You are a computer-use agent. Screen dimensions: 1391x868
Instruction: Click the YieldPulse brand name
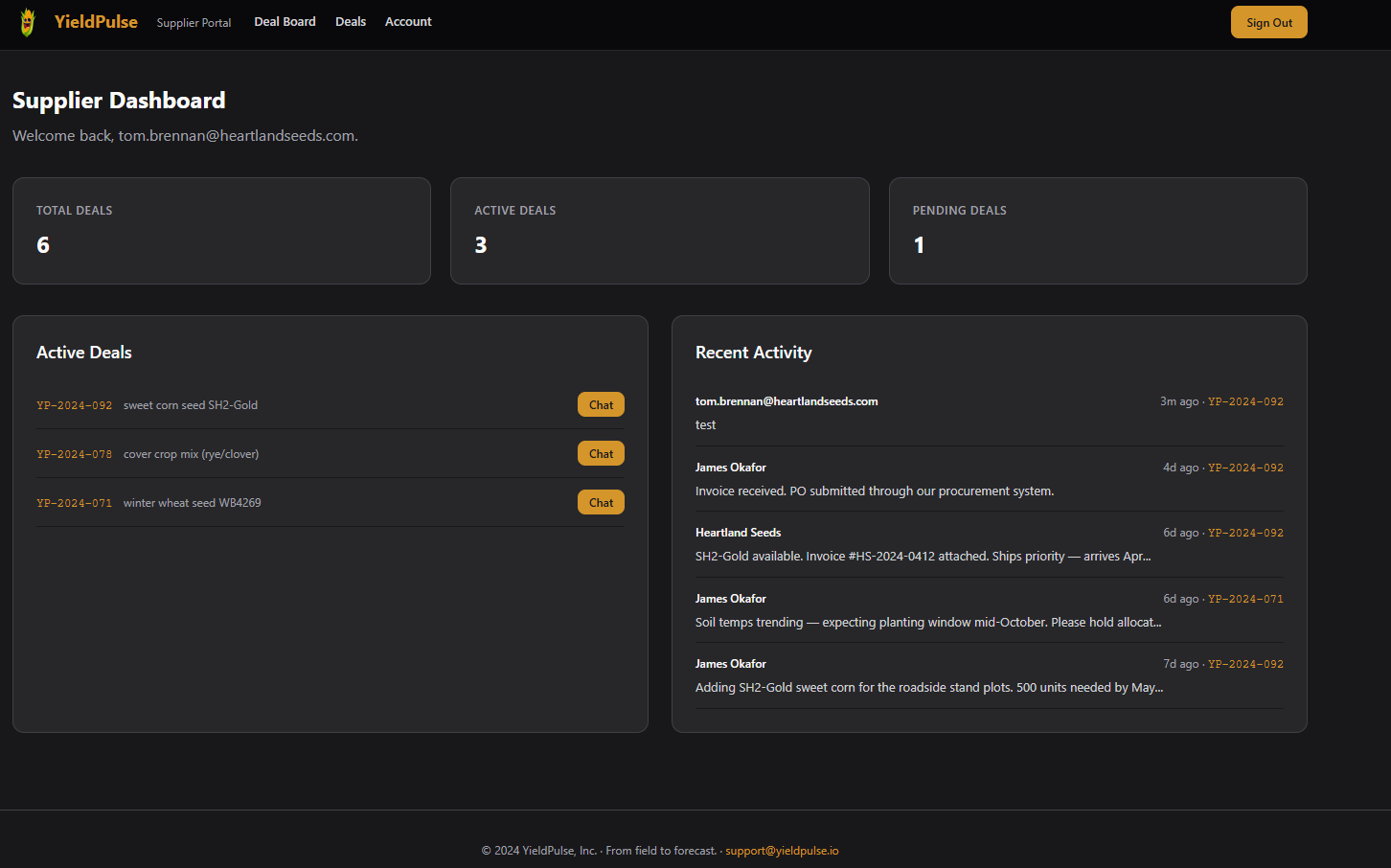tap(96, 22)
